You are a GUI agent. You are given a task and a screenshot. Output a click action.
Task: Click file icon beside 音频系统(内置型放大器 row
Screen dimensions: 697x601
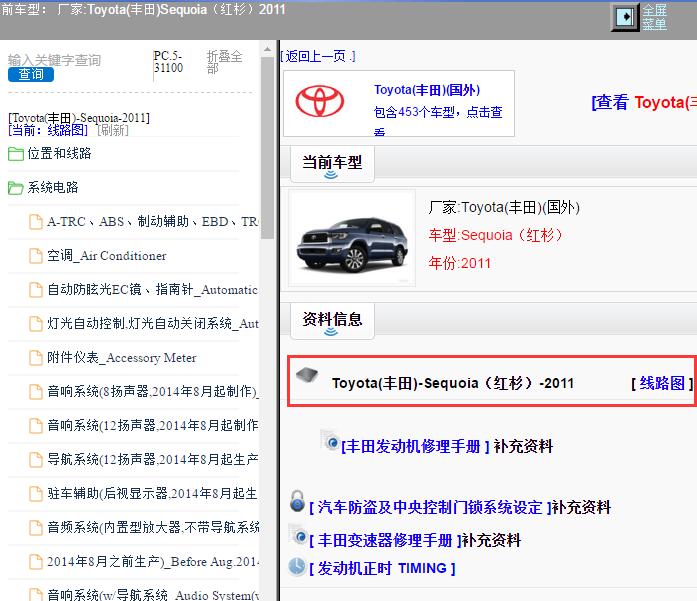coord(36,528)
